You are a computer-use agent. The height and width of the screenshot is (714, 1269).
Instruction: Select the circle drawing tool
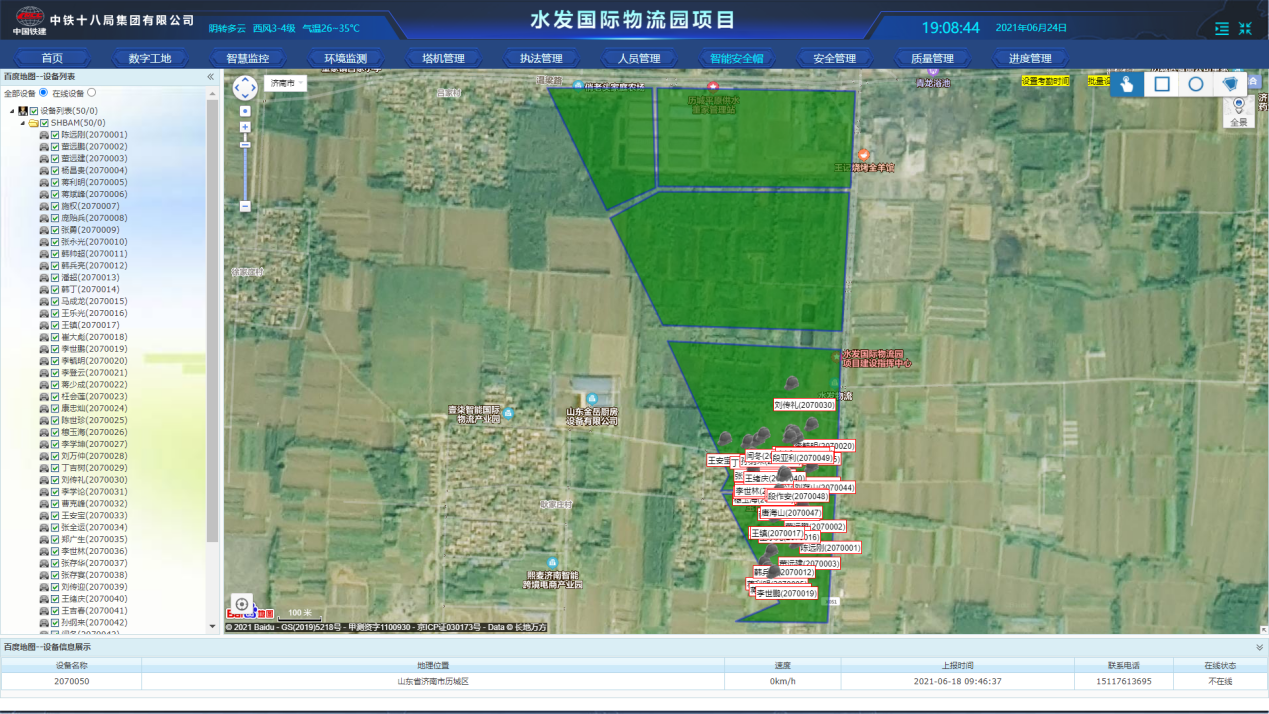coord(1196,84)
